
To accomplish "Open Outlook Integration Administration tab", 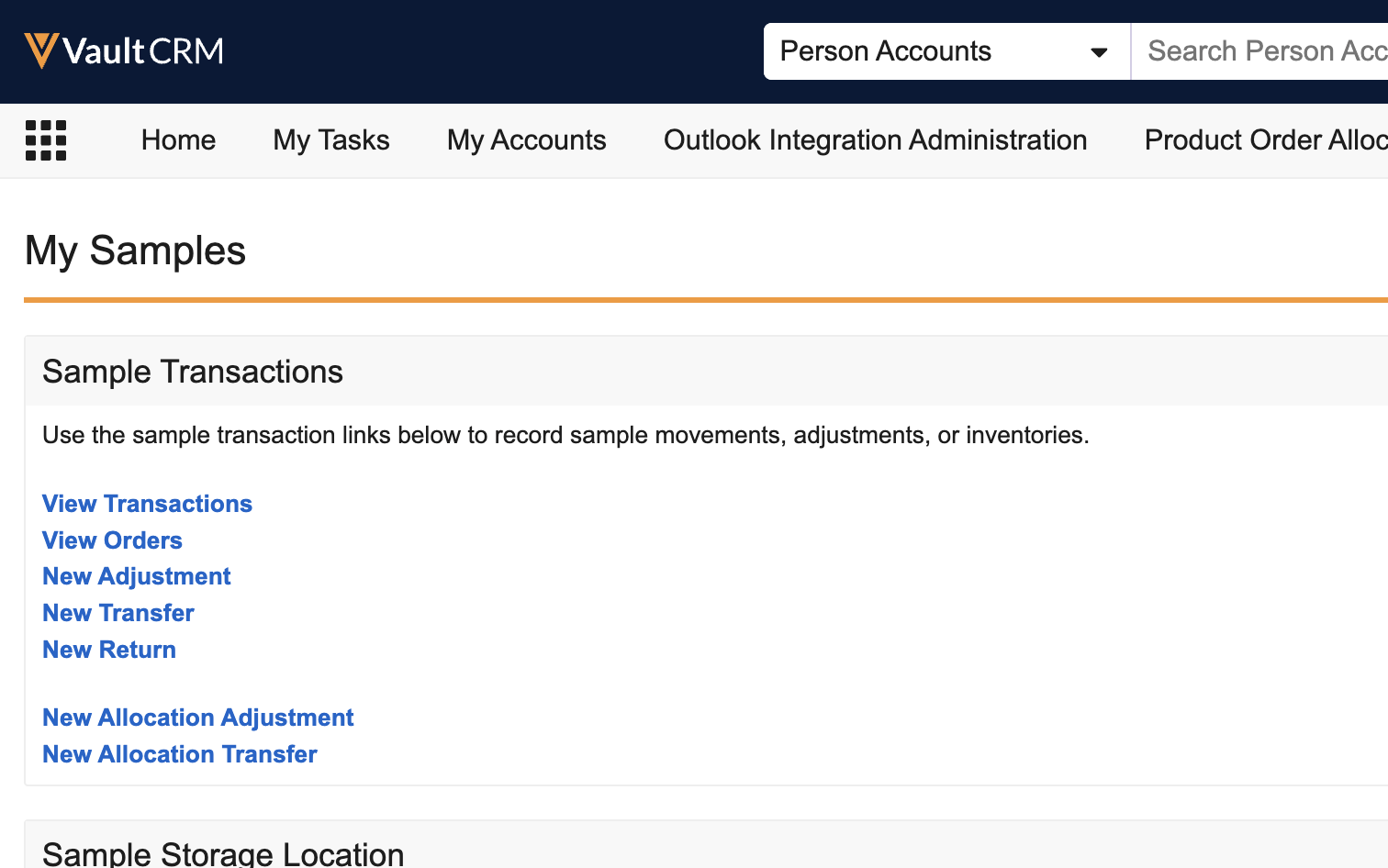I will pyautogui.click(x=875, y=140).
